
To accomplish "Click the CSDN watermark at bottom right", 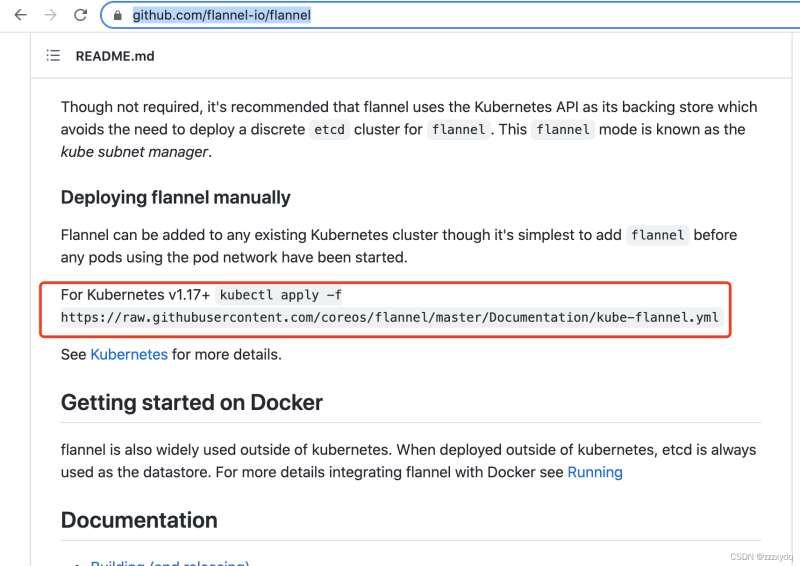I will pos(760,556).
